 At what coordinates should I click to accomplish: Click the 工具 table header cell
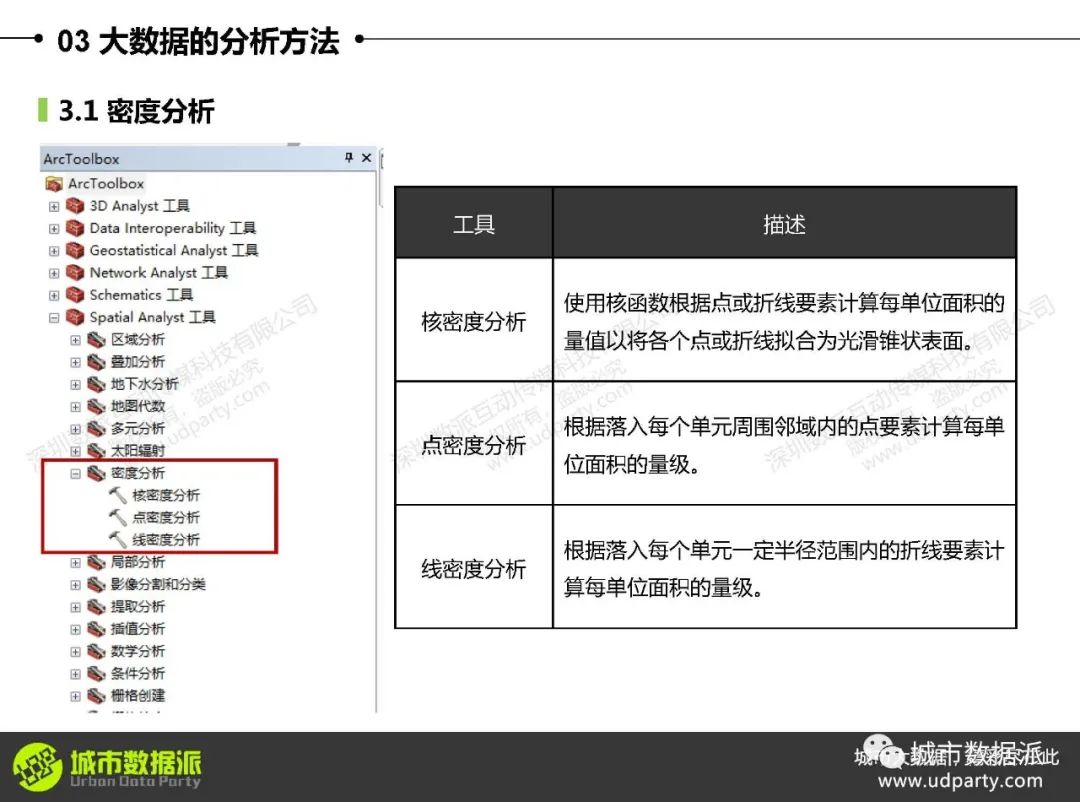pos(474,223)
